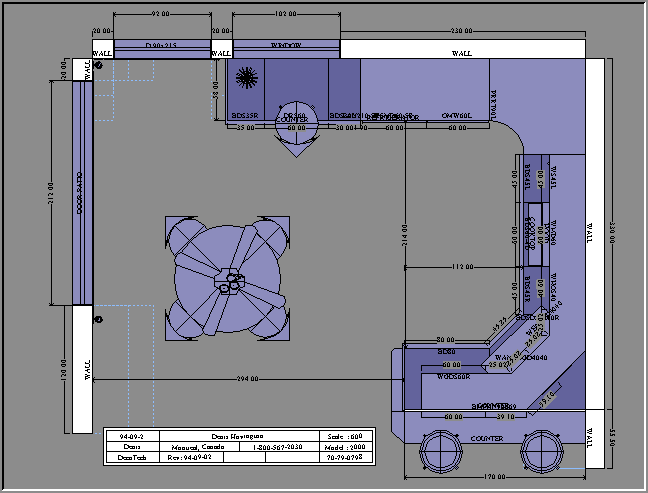648x493 pixels.
Task: Click the 1-800-567-2030 phone number cell
Action: (277, 447)
